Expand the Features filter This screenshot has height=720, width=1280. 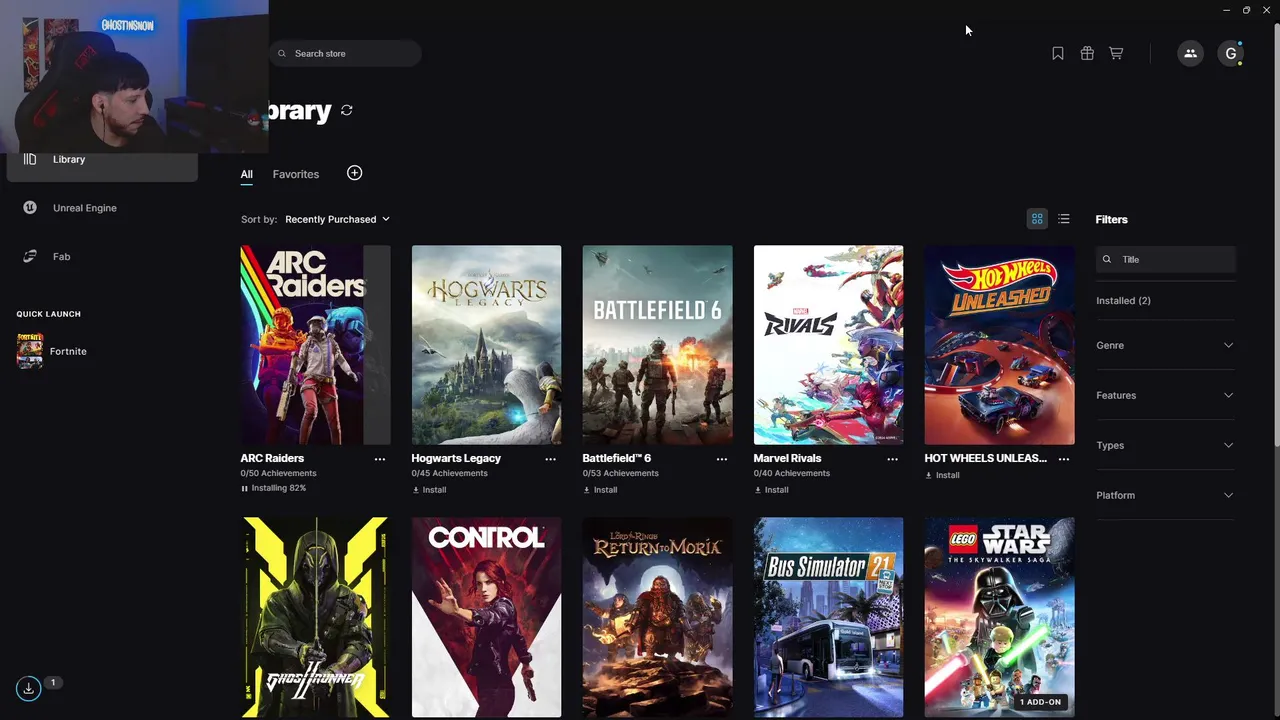1165,395
